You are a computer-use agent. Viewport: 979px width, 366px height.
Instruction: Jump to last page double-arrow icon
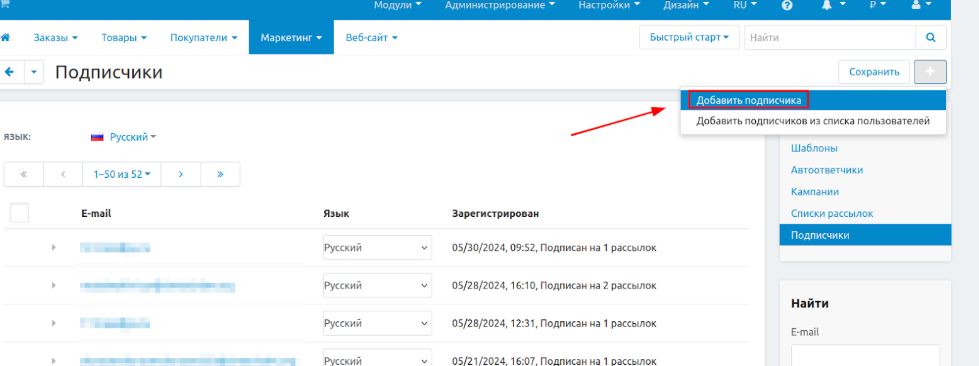tap(220, 174)
